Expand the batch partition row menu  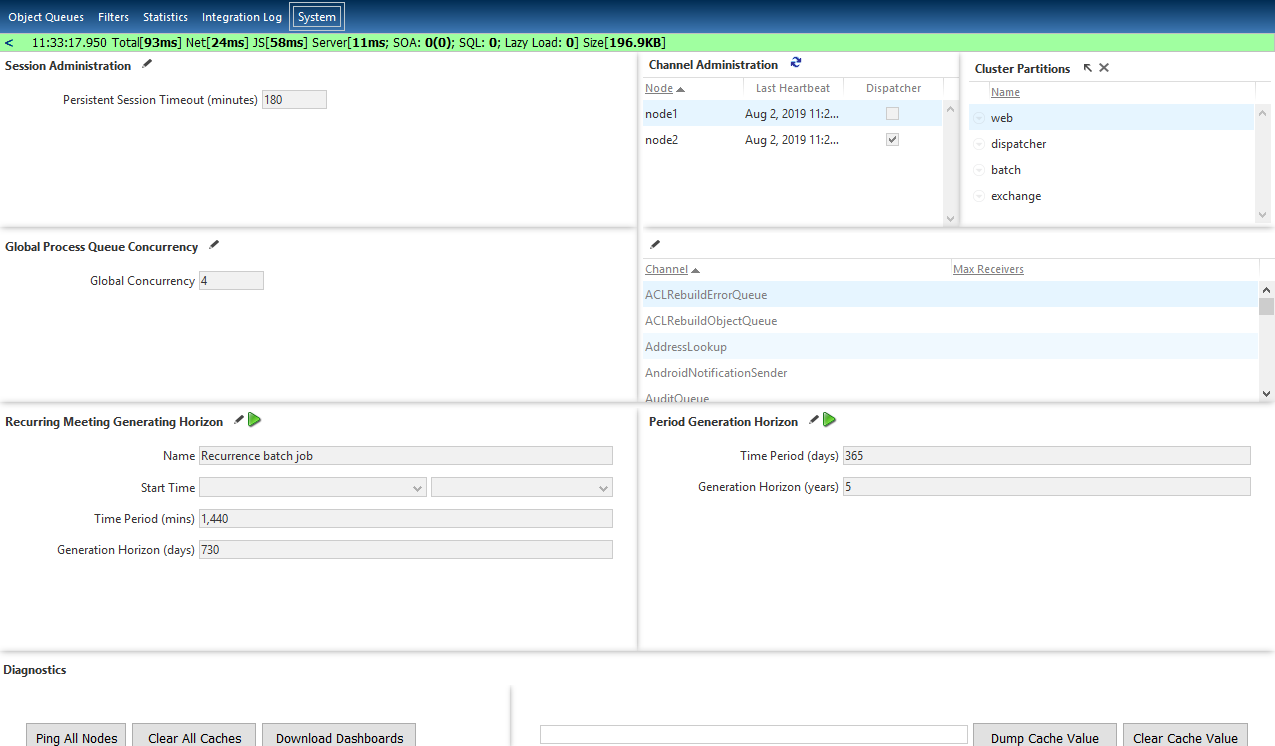pyautogui.click(x=979, y=170)
